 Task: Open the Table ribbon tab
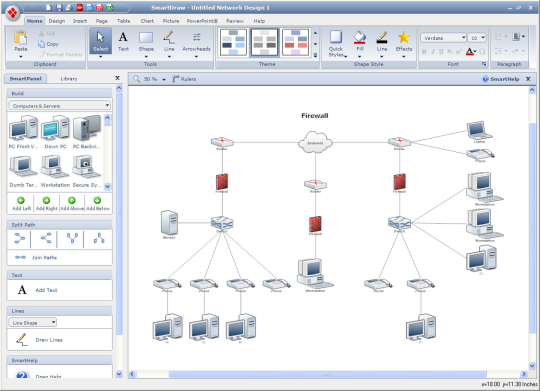(124, 21)
